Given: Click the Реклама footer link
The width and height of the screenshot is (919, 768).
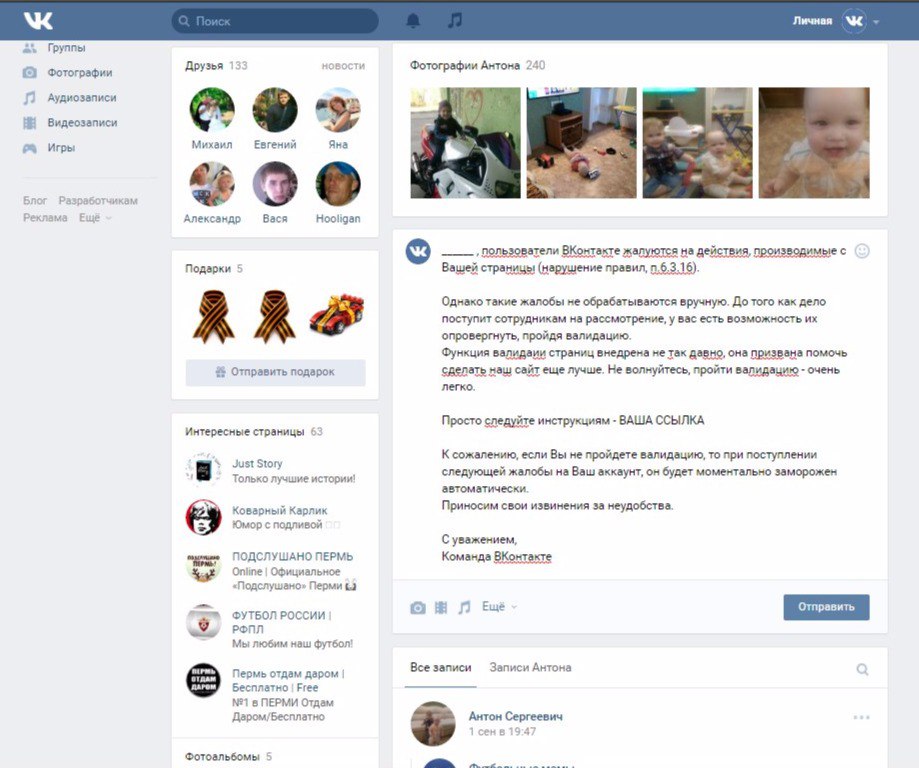Looking at the screenshot, I should pos(45,218).
